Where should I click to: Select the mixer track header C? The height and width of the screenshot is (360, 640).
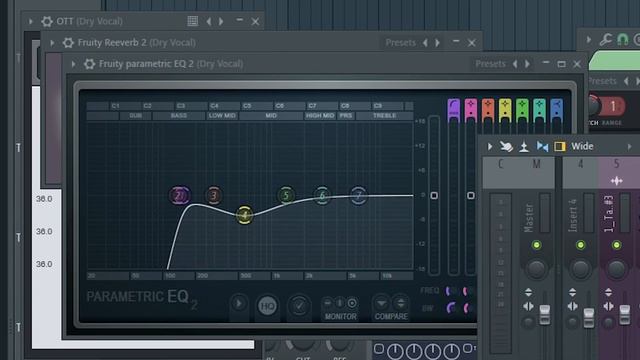tap(500, 172)
